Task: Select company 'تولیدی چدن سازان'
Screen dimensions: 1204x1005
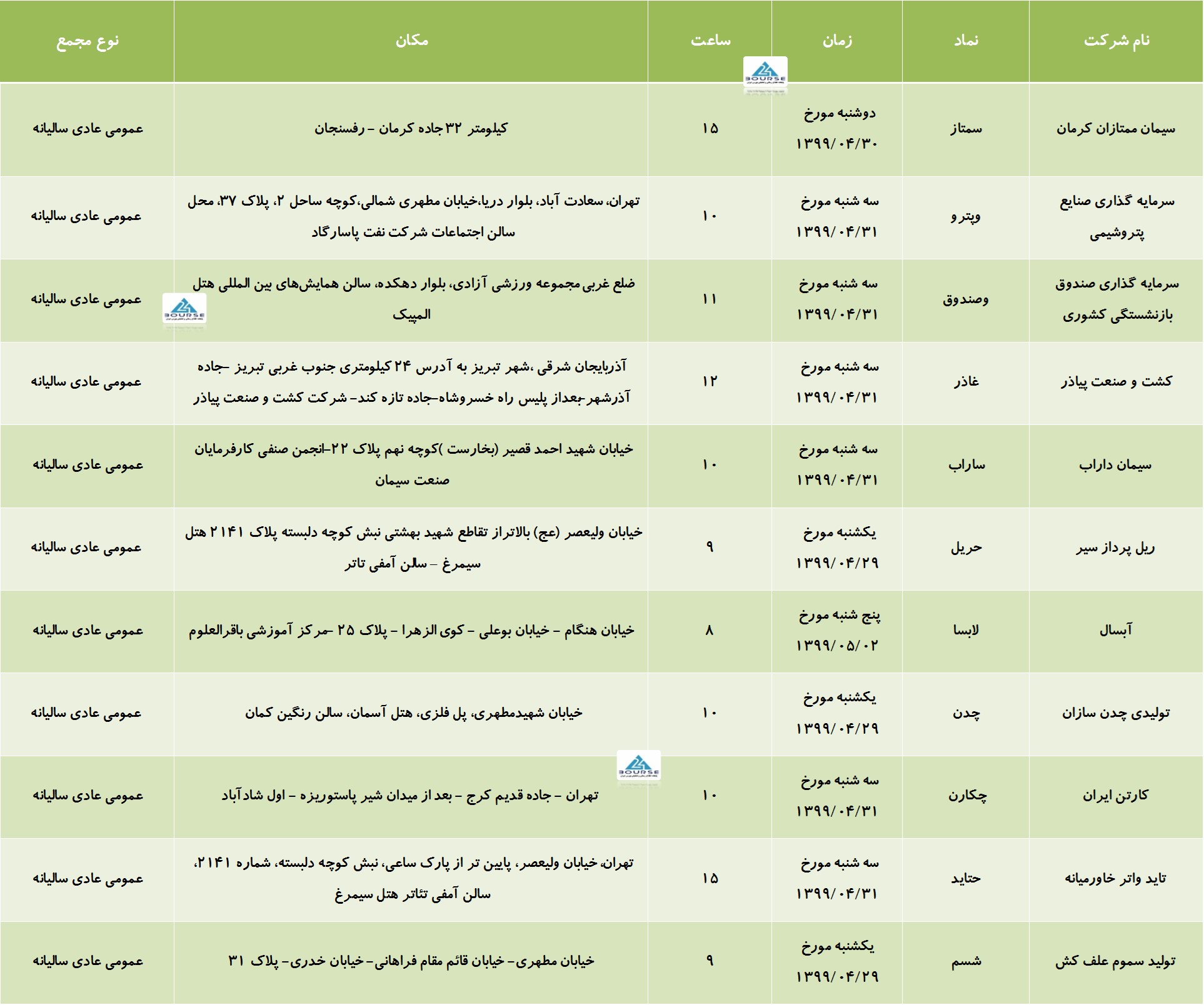Action: click(1116, 713)
